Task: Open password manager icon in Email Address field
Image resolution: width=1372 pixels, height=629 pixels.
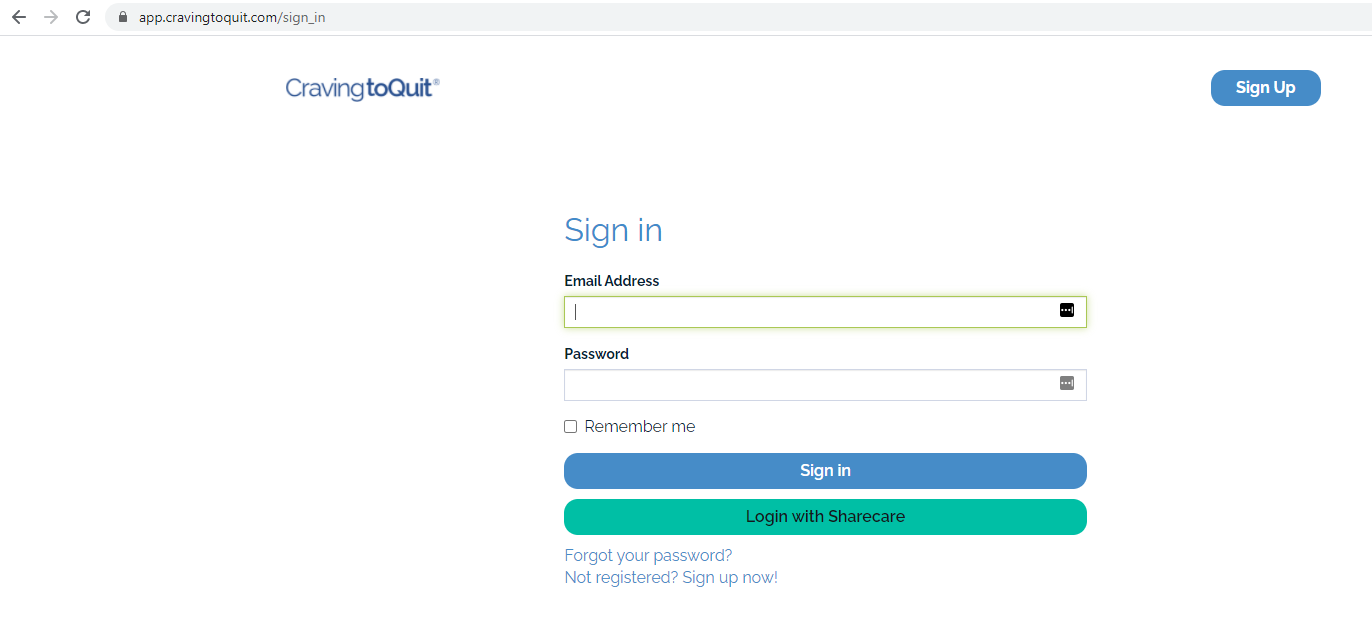Action: (1066, 310)
